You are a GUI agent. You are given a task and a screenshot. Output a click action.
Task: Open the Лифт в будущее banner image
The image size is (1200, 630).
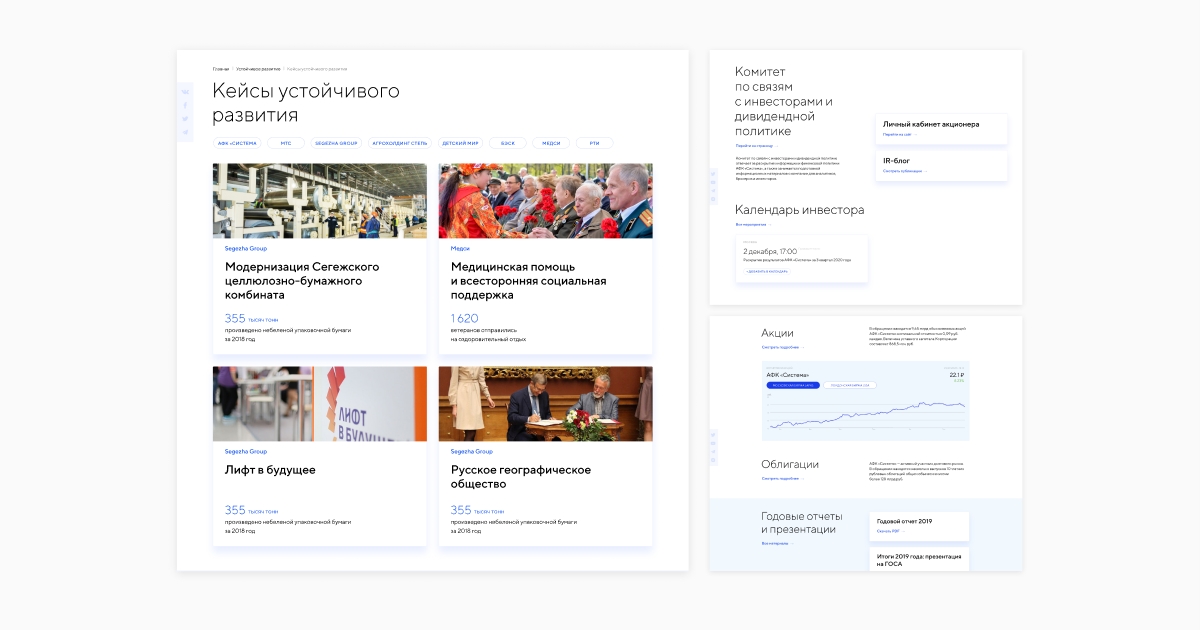(x=320, y=404)
